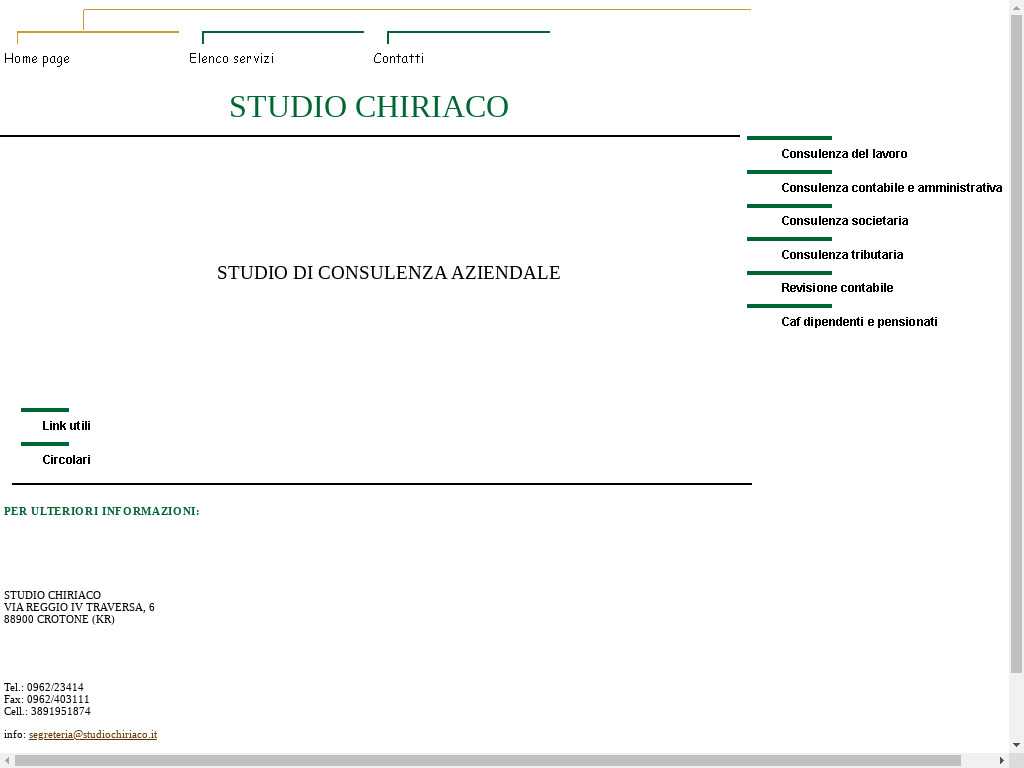Click the segreteria@studiochiriaco.it email link
The width and height of the screenshot is (1024, 768).
click(x=93, y=735)
